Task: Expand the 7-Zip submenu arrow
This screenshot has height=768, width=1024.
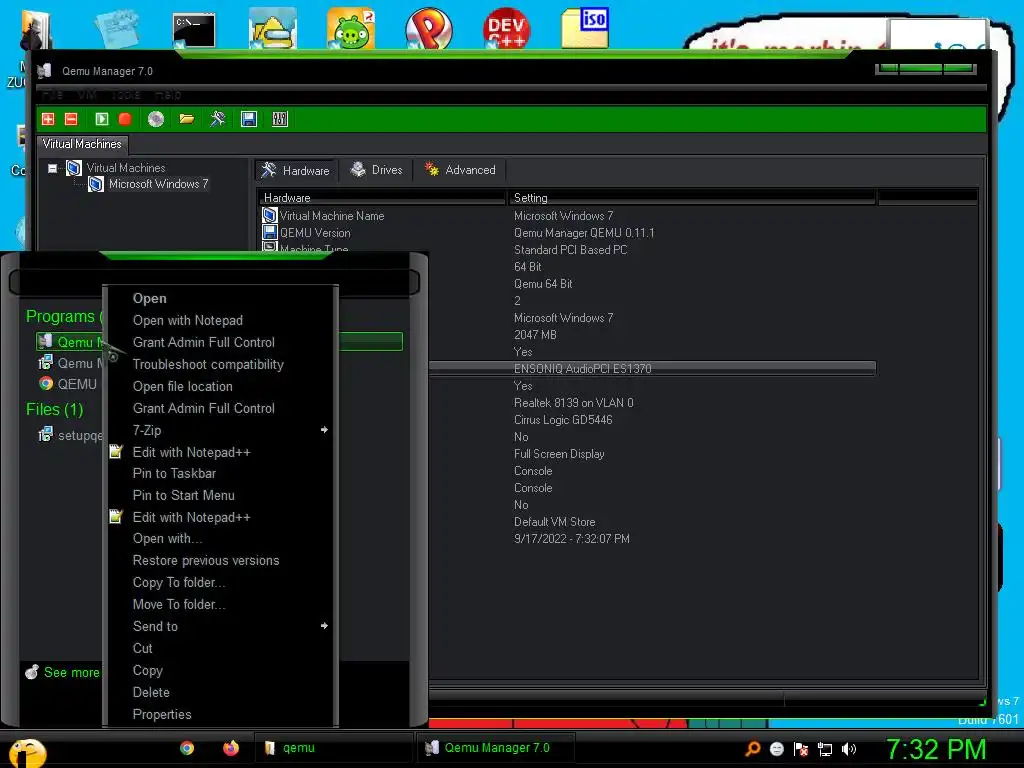Action: [324, 430]
